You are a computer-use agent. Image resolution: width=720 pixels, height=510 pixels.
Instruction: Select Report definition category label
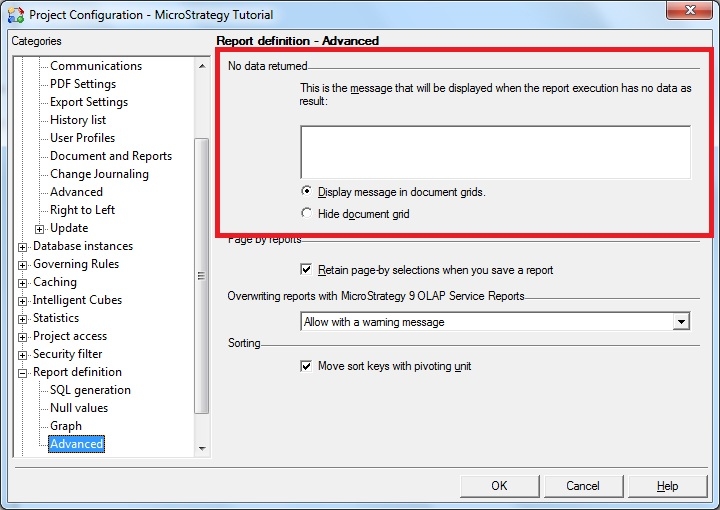coord(78,372)
